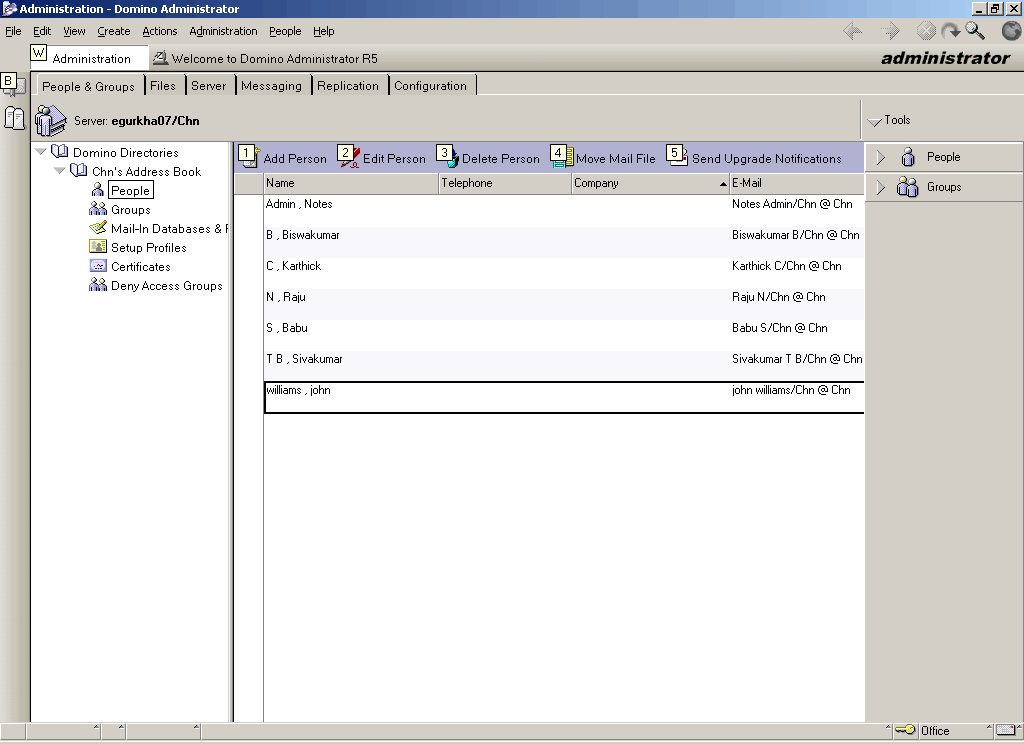Click the Move Mail File action button
Screen dimensions: 1024x744
(x=603, y=158)
